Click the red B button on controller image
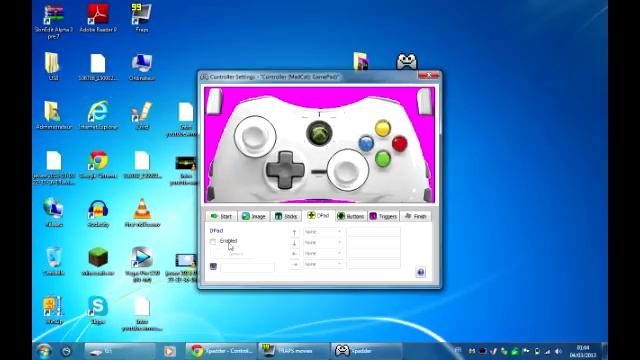 [400, 144]
